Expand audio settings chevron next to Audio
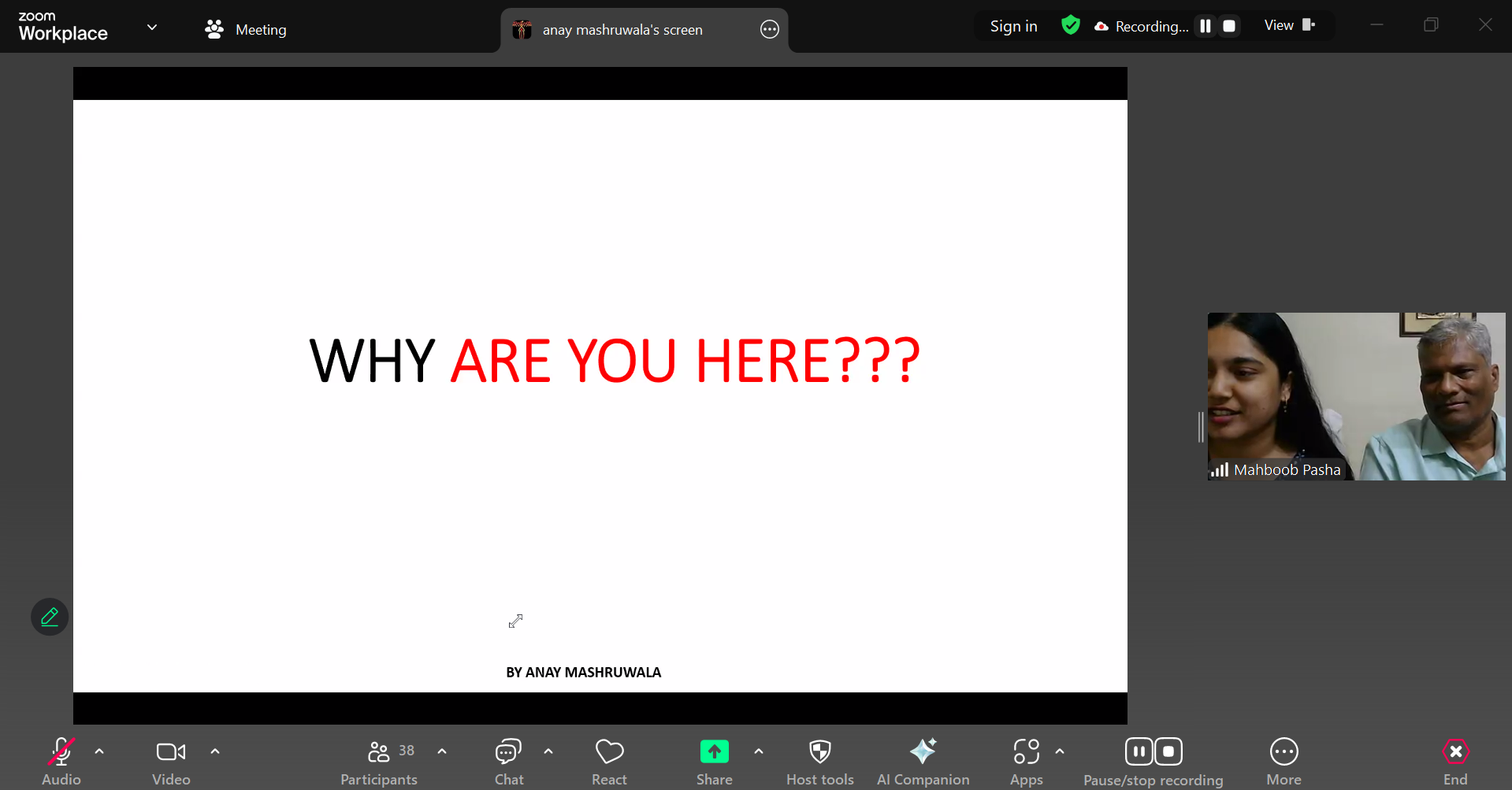The height and width of the screenshot is (790, 1512). [99, 751]
